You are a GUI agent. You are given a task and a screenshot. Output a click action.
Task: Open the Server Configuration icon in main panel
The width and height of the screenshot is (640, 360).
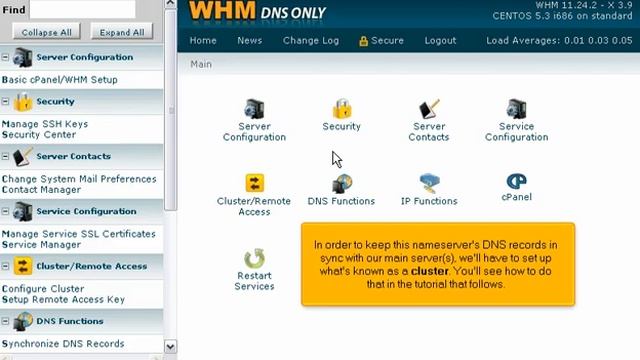point(254,109)
